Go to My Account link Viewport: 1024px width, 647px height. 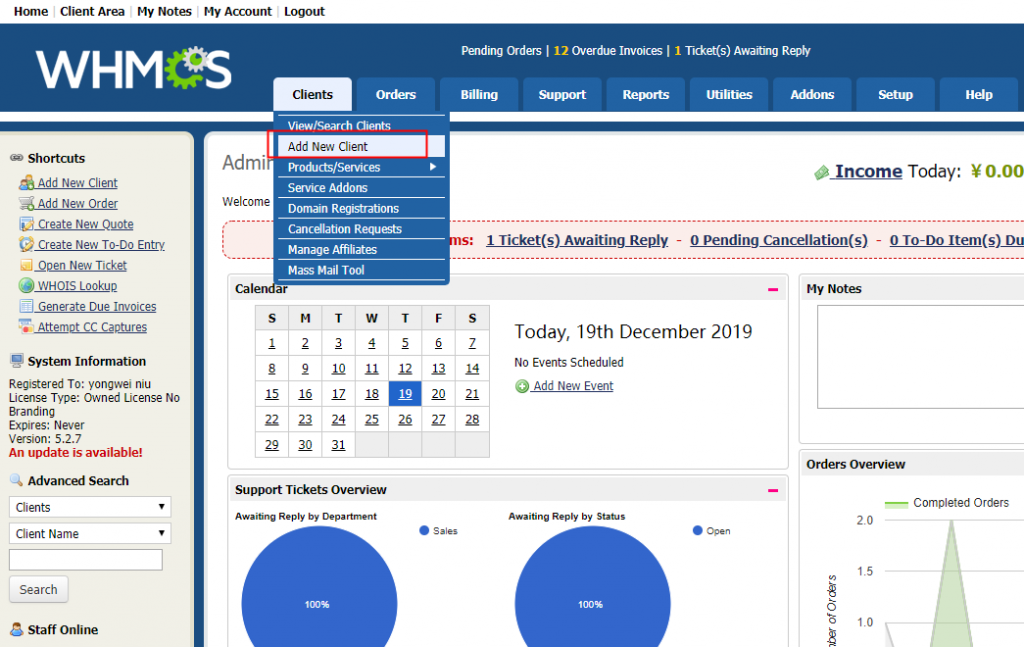pos(238,11)
